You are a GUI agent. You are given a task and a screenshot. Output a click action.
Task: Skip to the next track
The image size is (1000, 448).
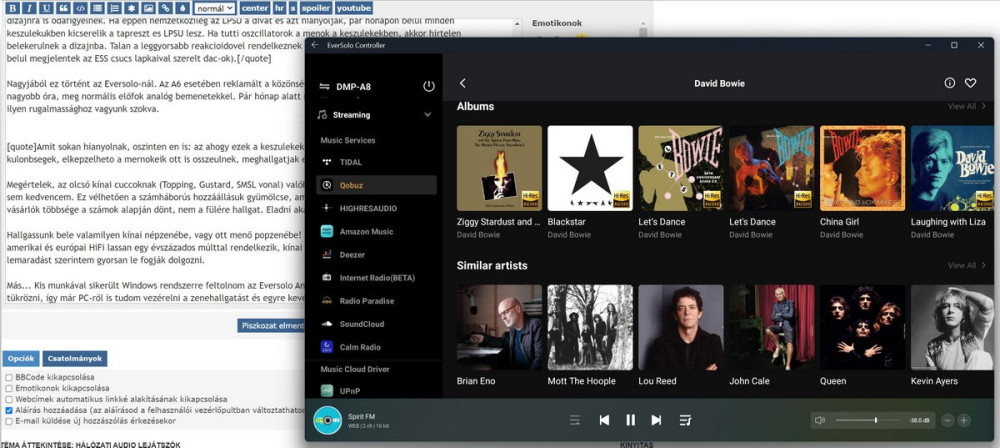coord(656,420)
